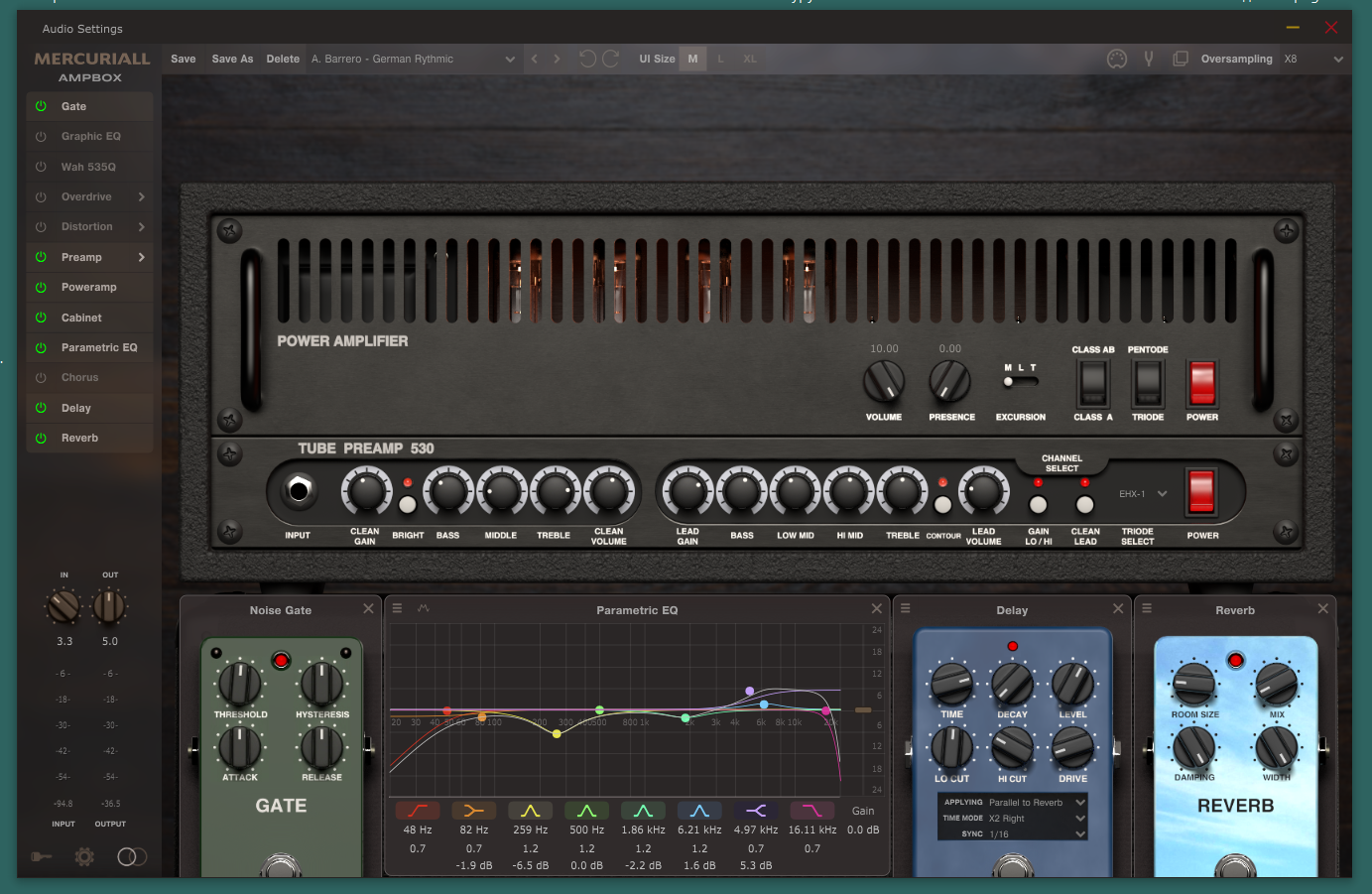Open the EHX-1 triode select dropdown
Image resolution: width=1372 pixels, height=894 pixels.
[1143, 493]
